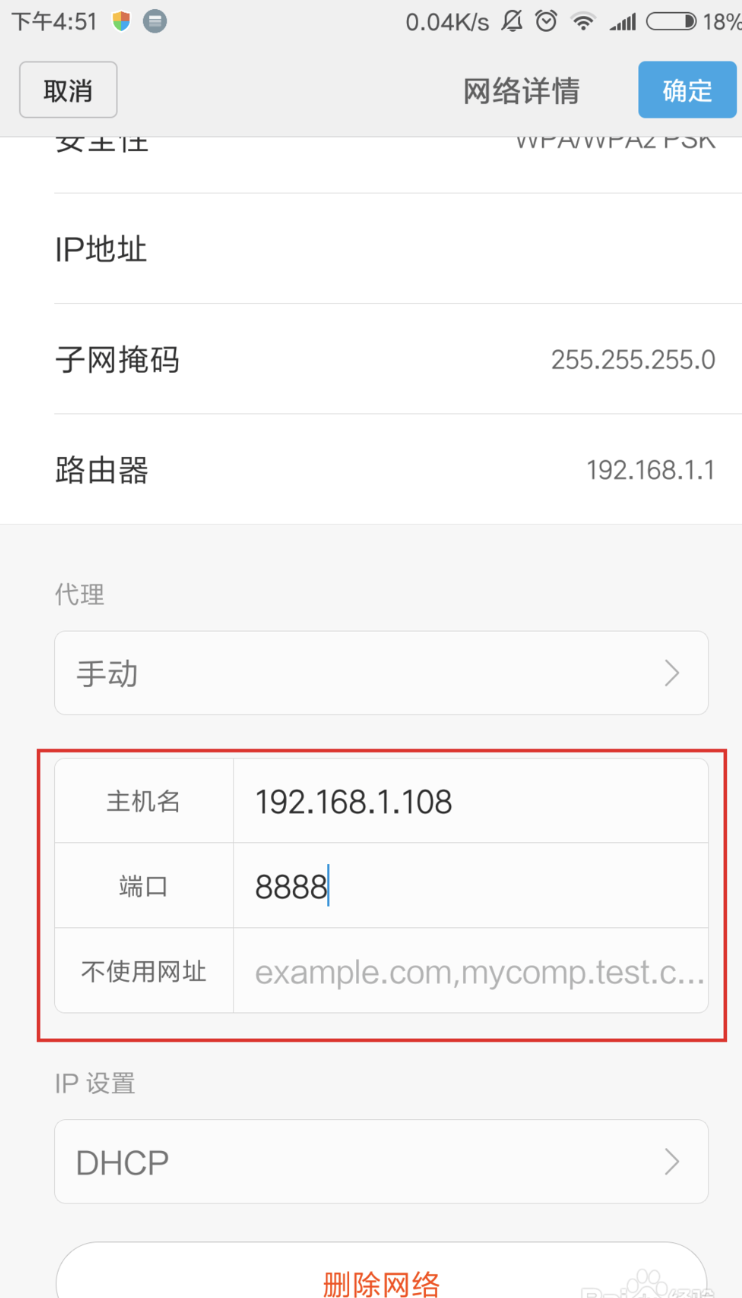Tap the muted bell icon in status bar
742x1298 pixels.
click(512, 21)
